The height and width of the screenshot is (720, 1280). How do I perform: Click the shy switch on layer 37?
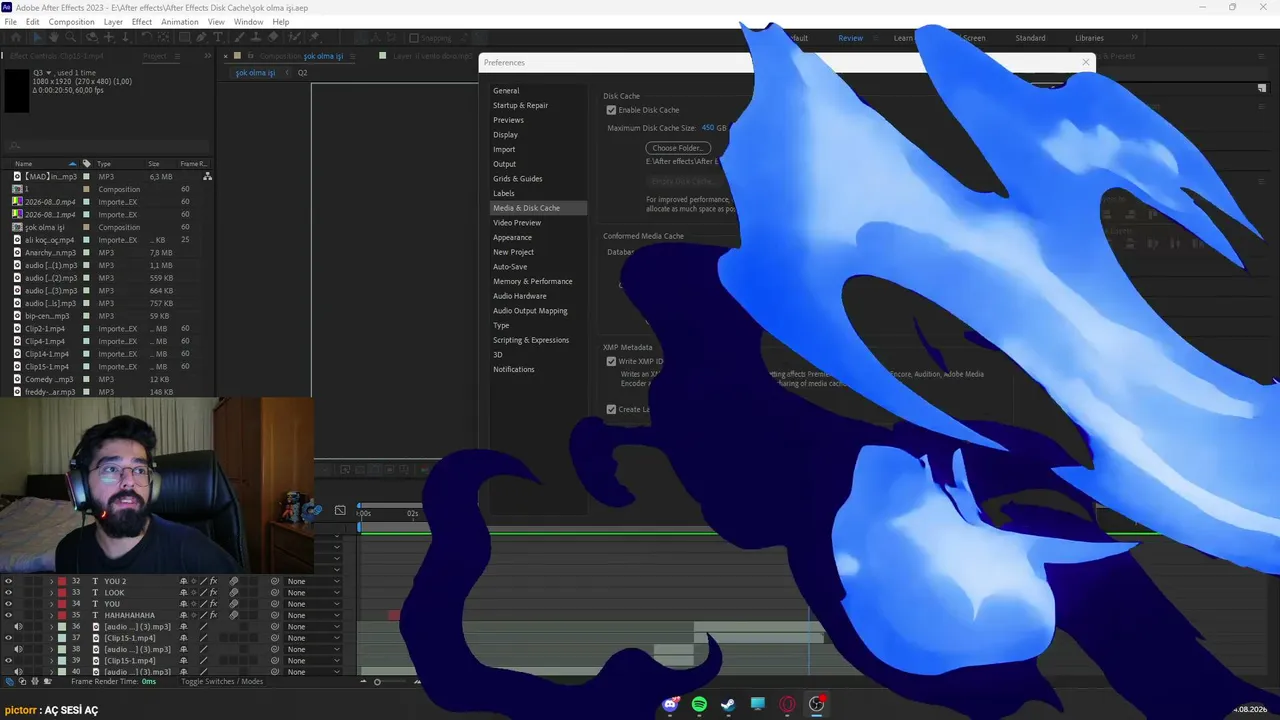coord(183,638)
